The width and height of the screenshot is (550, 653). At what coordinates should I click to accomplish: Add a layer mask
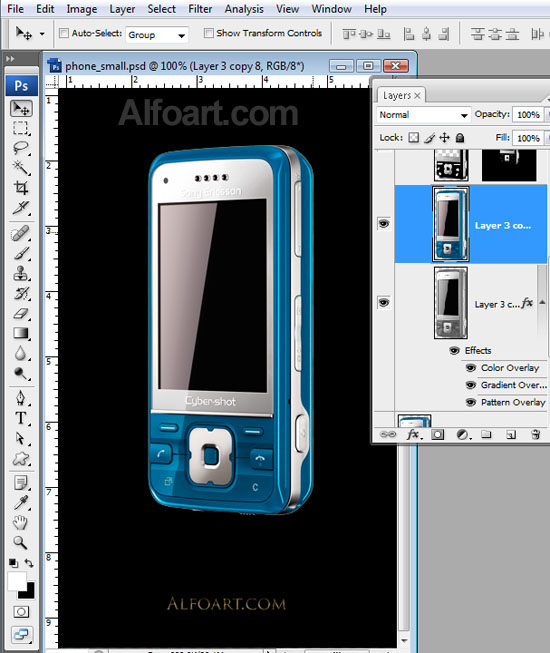tap(437, 435)
